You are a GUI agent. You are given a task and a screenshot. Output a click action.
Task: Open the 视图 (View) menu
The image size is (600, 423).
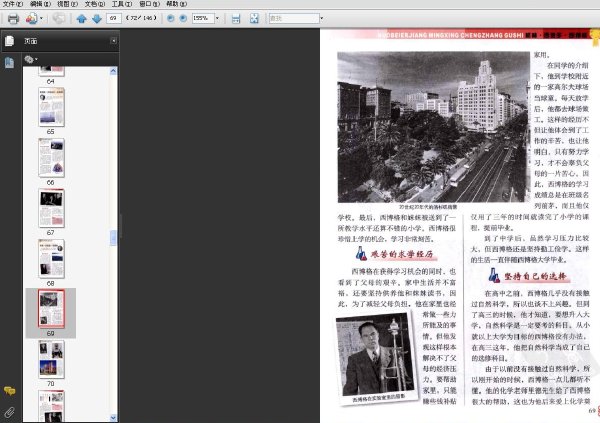coord(67,4)
